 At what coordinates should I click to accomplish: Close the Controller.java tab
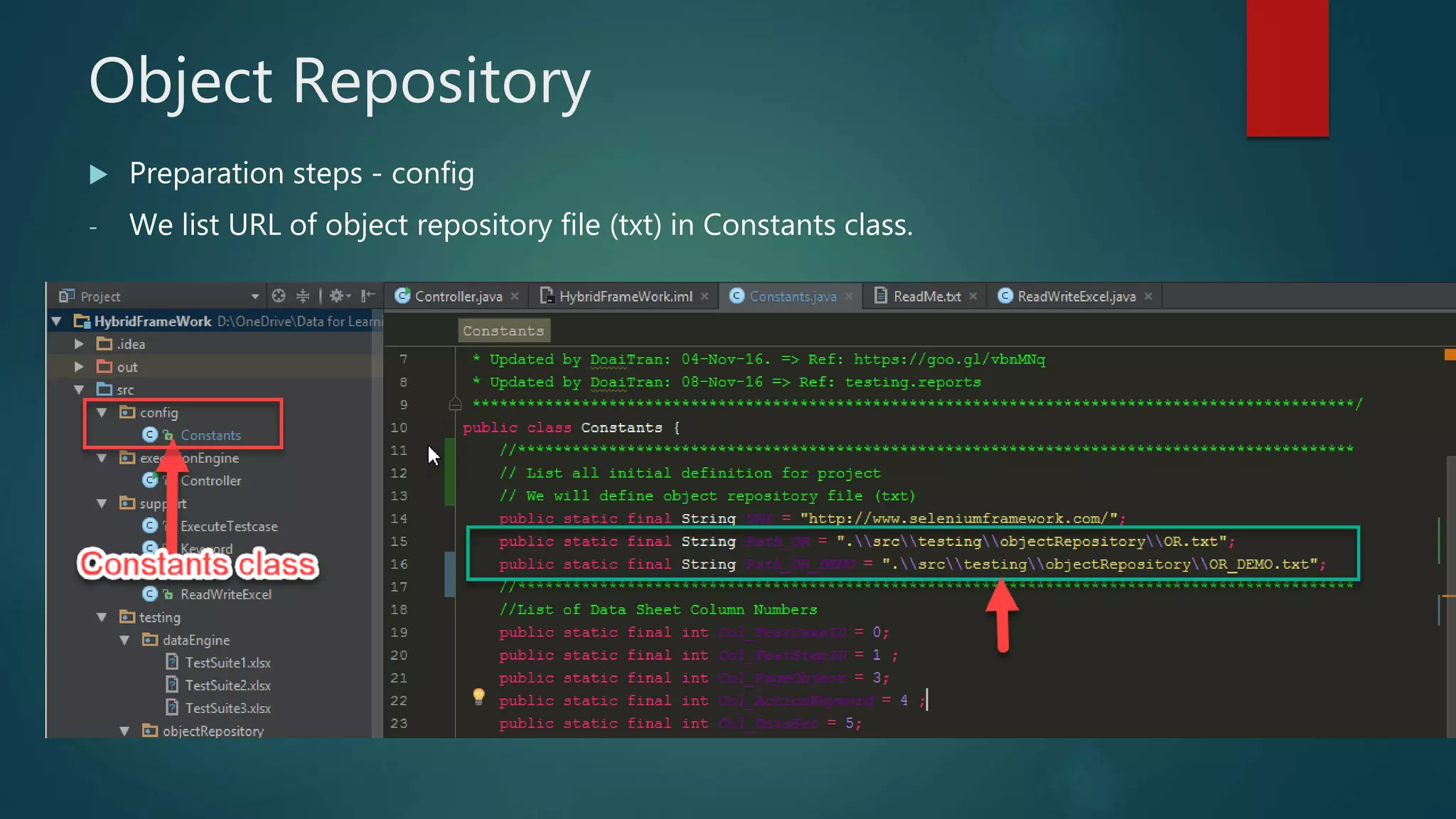pyautogui.click(x=515, y=296)
